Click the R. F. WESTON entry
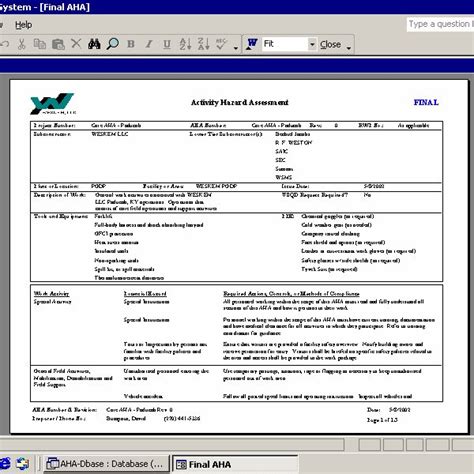The height and width of the screenshot is (474, 474). coord(293,143)
